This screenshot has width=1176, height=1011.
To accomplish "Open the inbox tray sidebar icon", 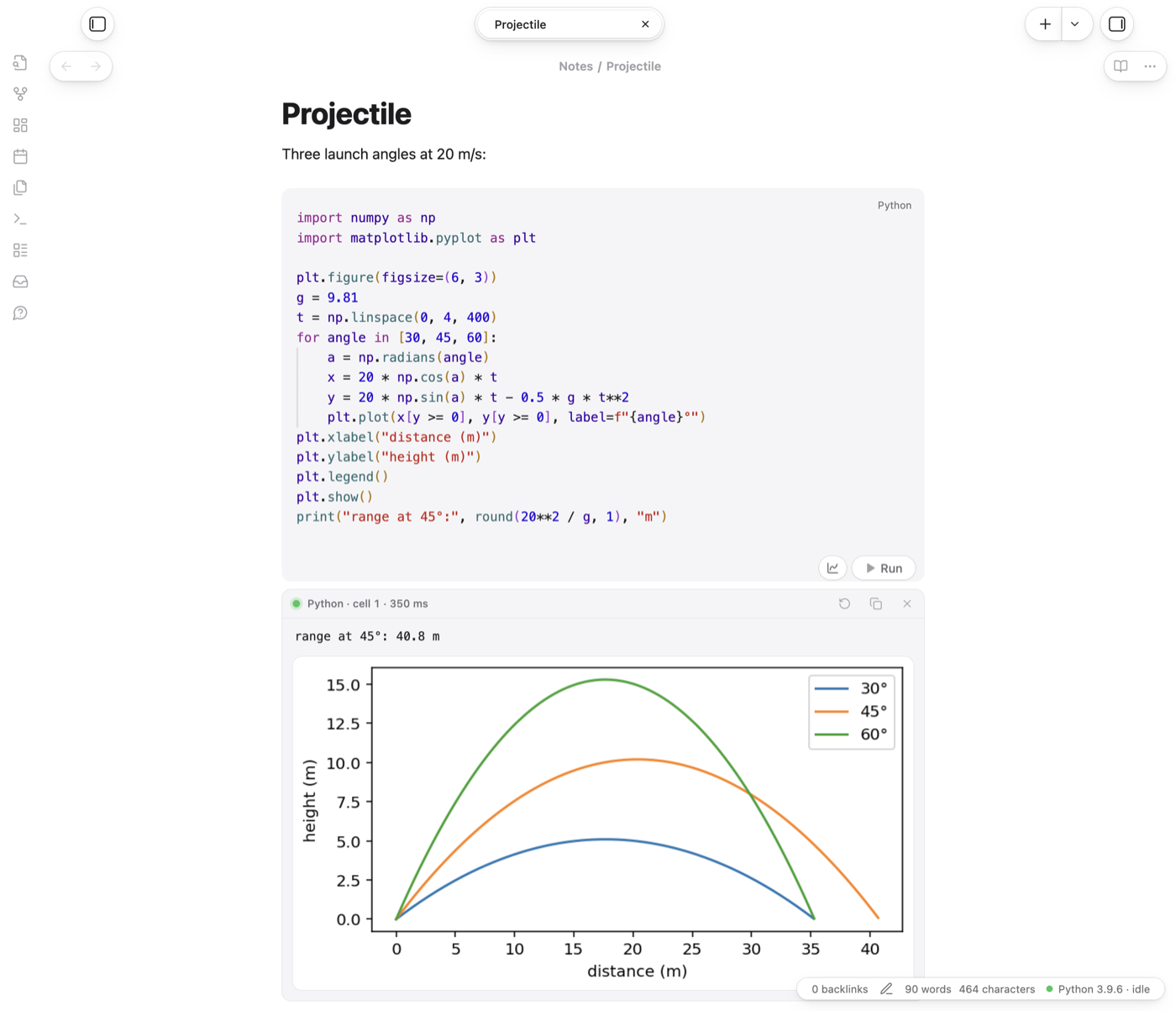I will 20,282.
